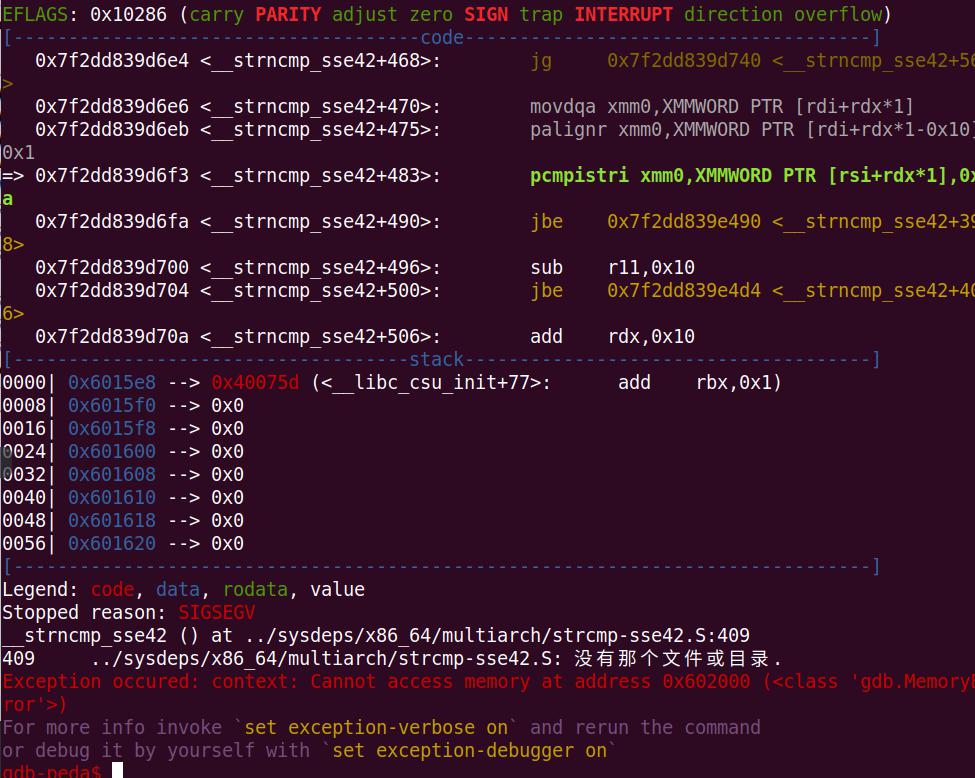
Task: Click the 'add rdx,0x10' instruction
Action: click(612, 336)
